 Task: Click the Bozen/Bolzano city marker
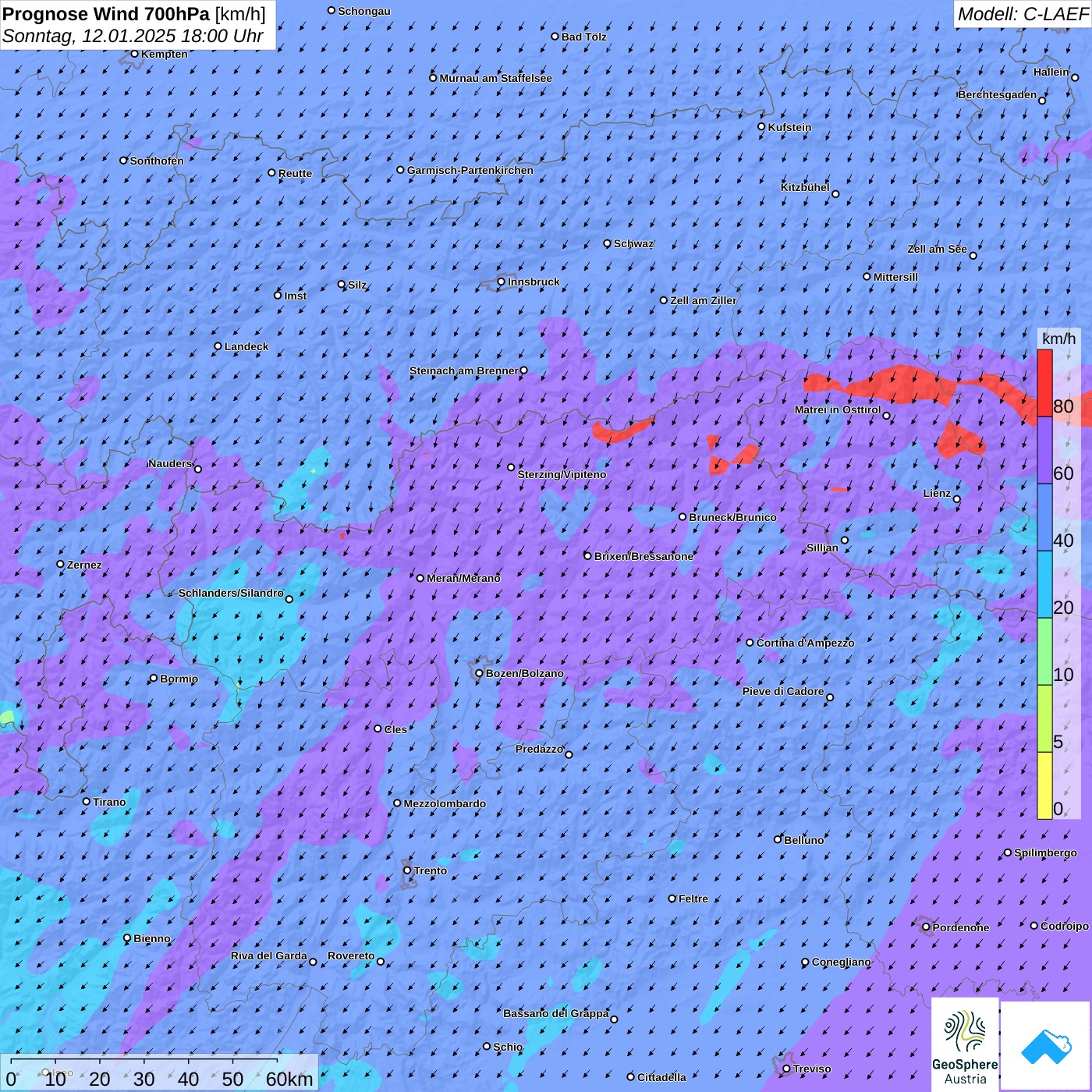(x=480, y=673)
